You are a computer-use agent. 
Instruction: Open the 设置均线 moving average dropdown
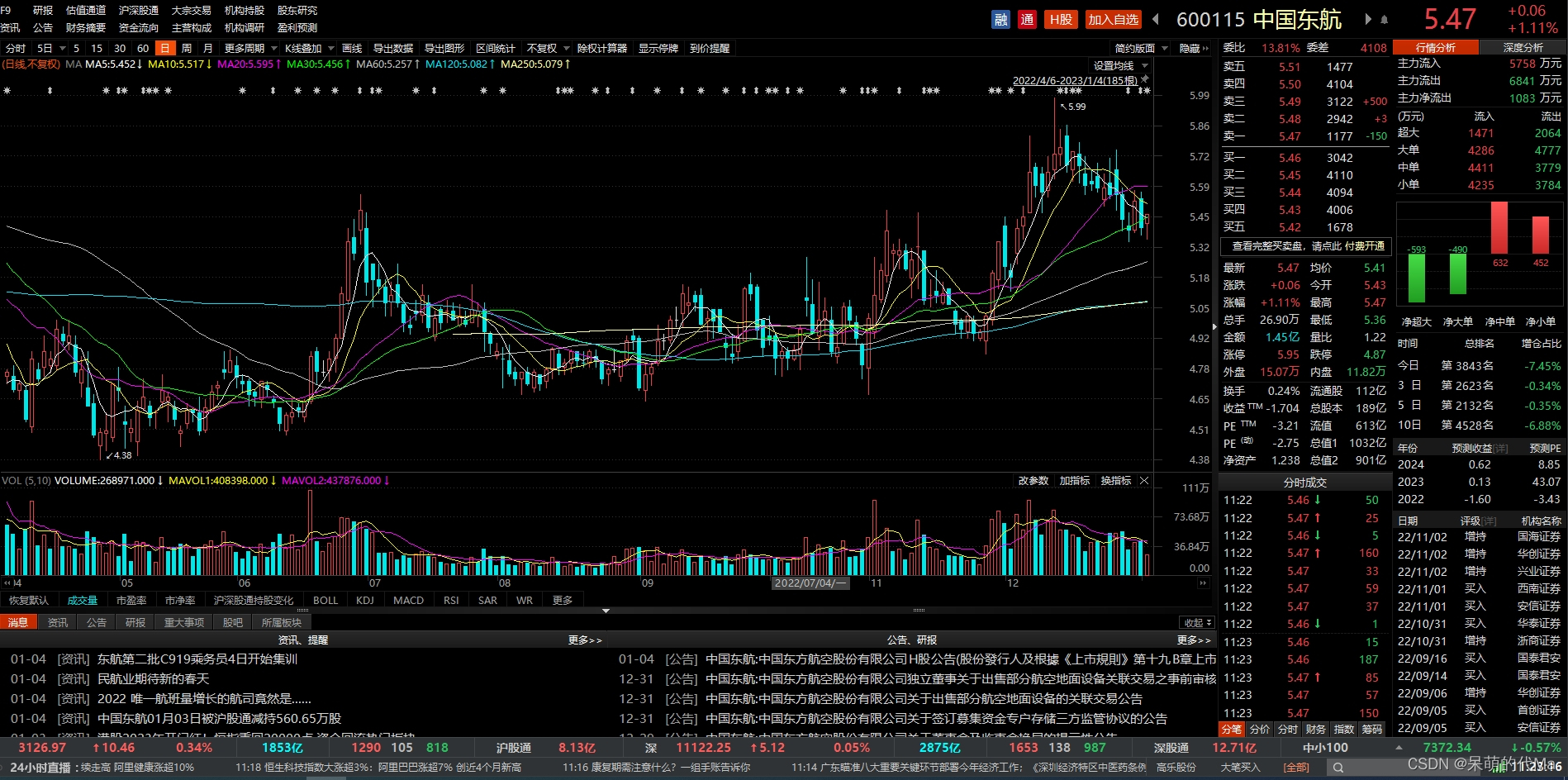coord(1121,65)
